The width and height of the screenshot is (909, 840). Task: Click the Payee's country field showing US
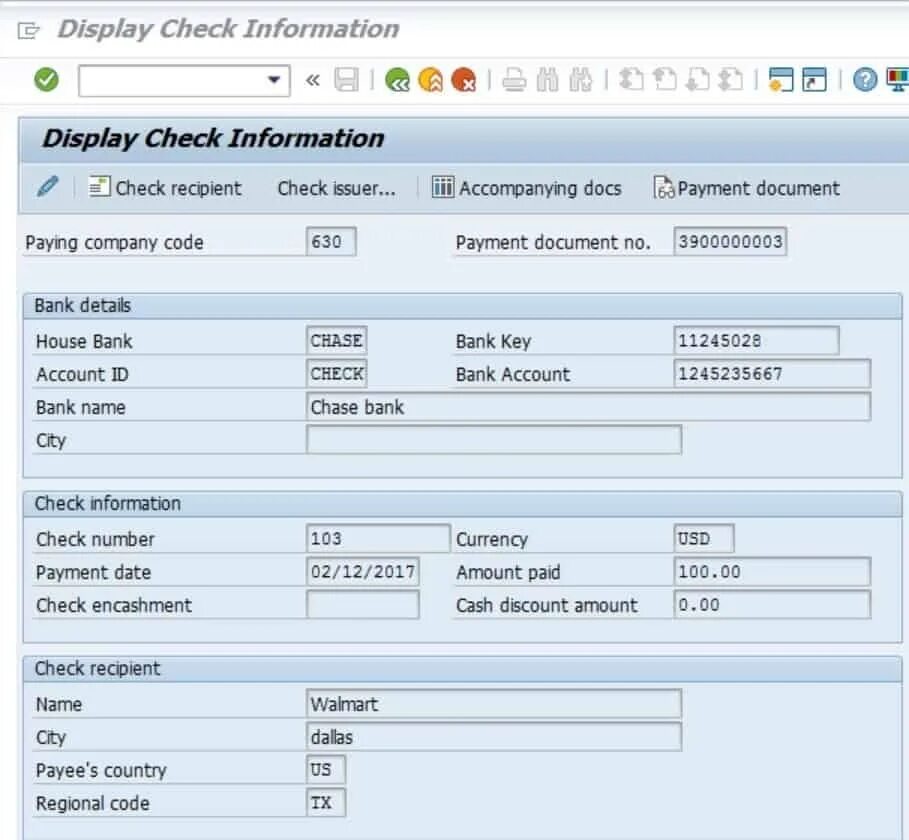point(326,770)
